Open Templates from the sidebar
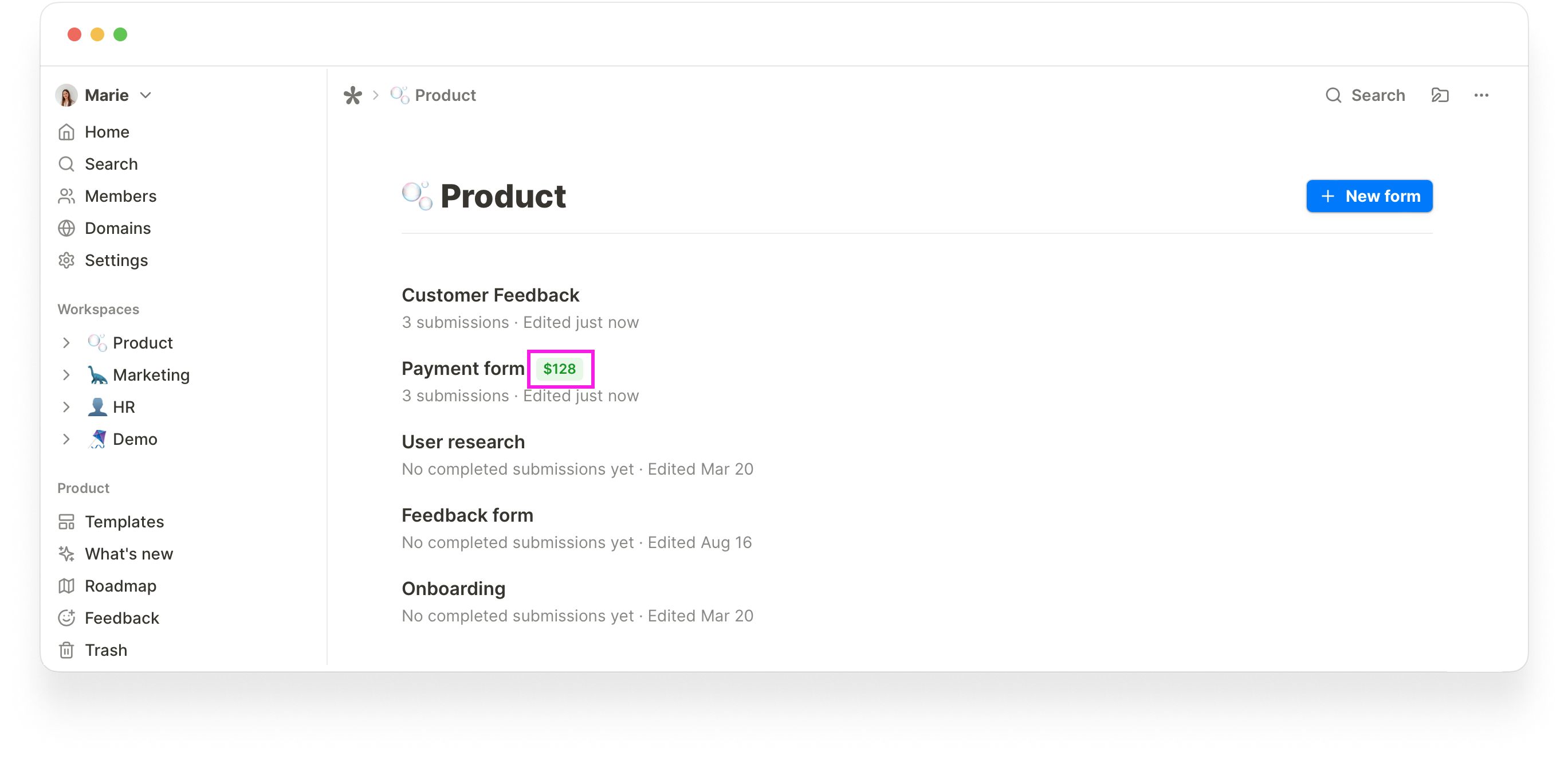 [124, 522]
